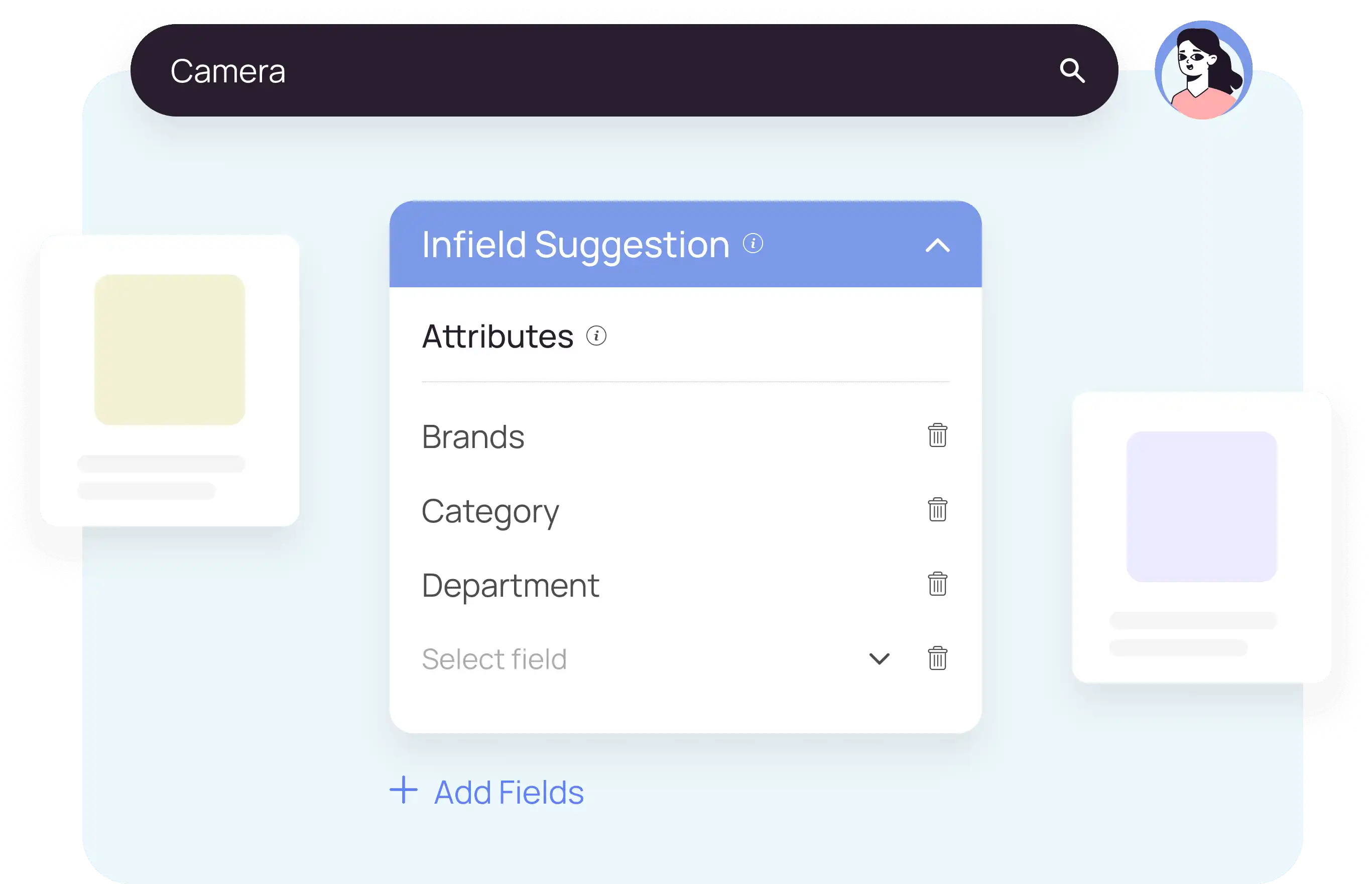The width and height of the screenshot is (1372, 884).
Task: Collapse the Infield Suggestion panel
Action: point(937,246)
